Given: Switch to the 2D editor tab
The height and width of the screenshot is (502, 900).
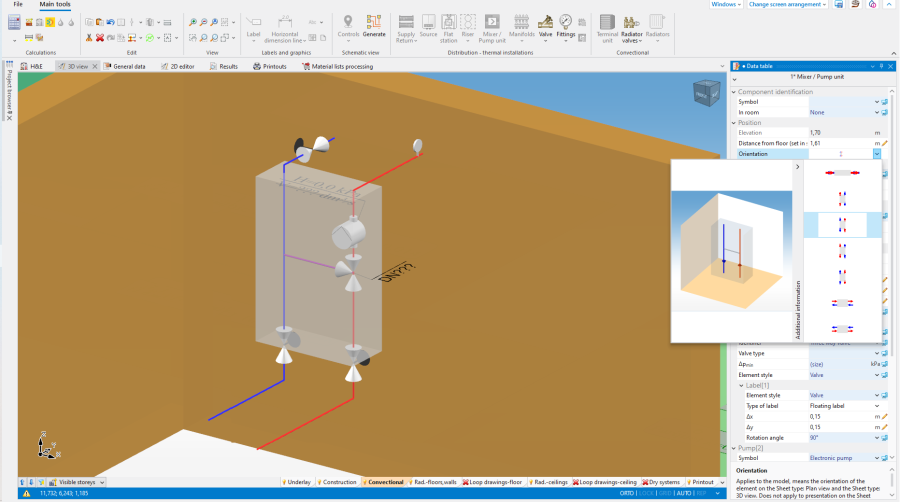Looking at the screenshot, I should tap(178, 67).
